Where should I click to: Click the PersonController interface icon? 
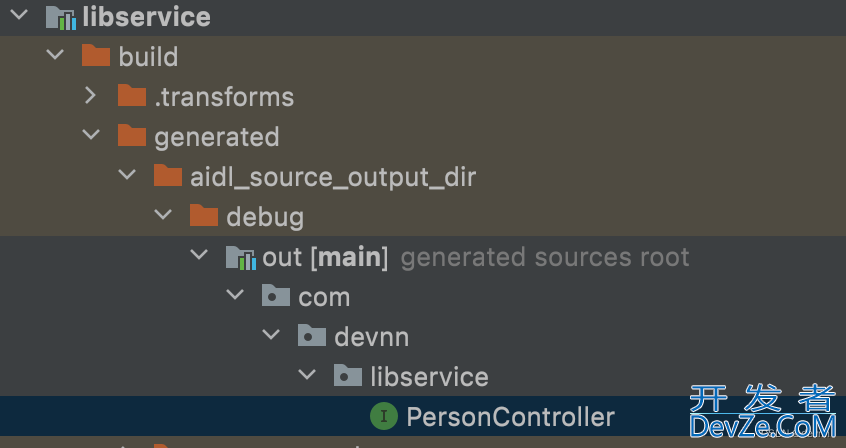(384, 416)
